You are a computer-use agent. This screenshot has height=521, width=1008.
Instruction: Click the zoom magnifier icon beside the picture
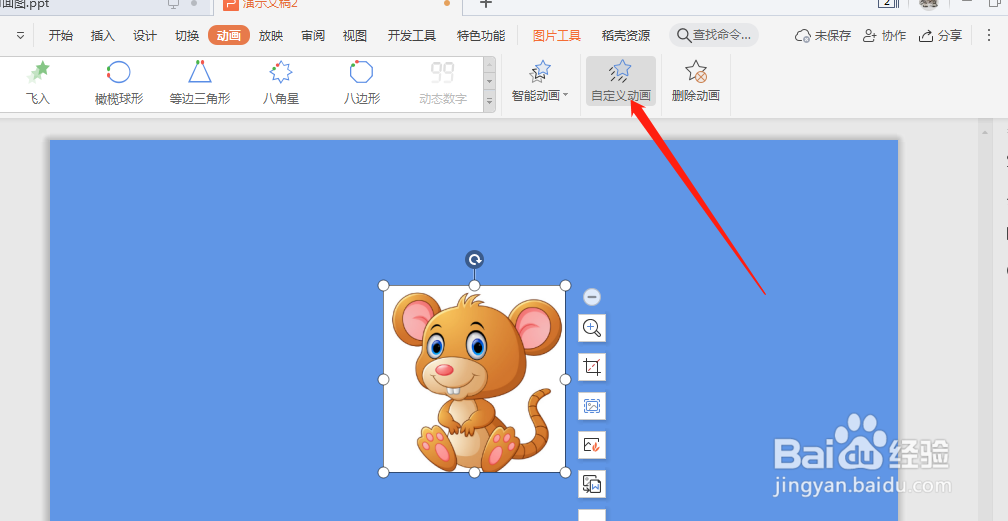tap(592, 328)
